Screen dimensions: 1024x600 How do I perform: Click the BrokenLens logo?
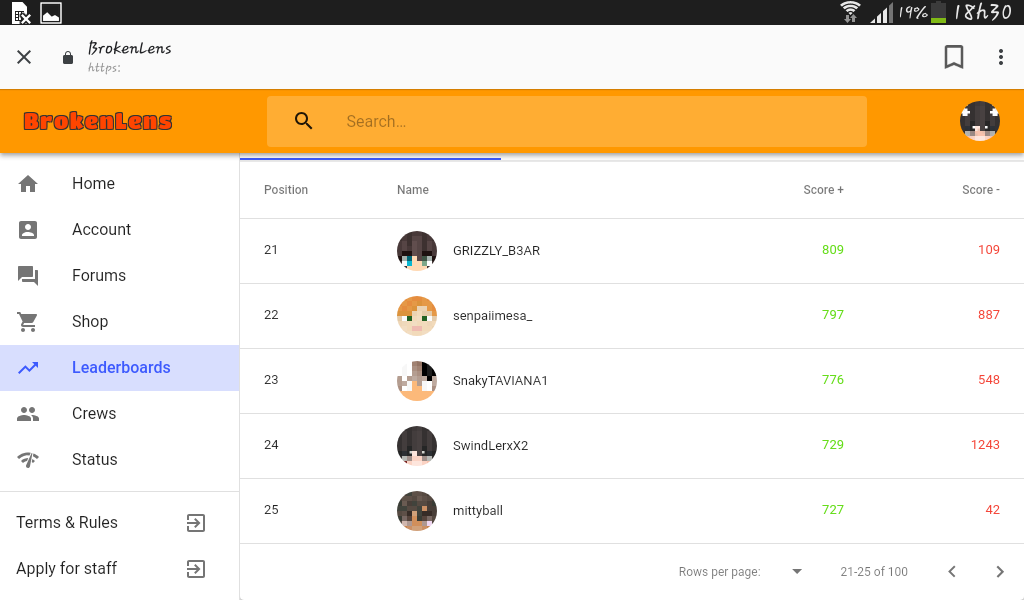(x=98, y=121)
